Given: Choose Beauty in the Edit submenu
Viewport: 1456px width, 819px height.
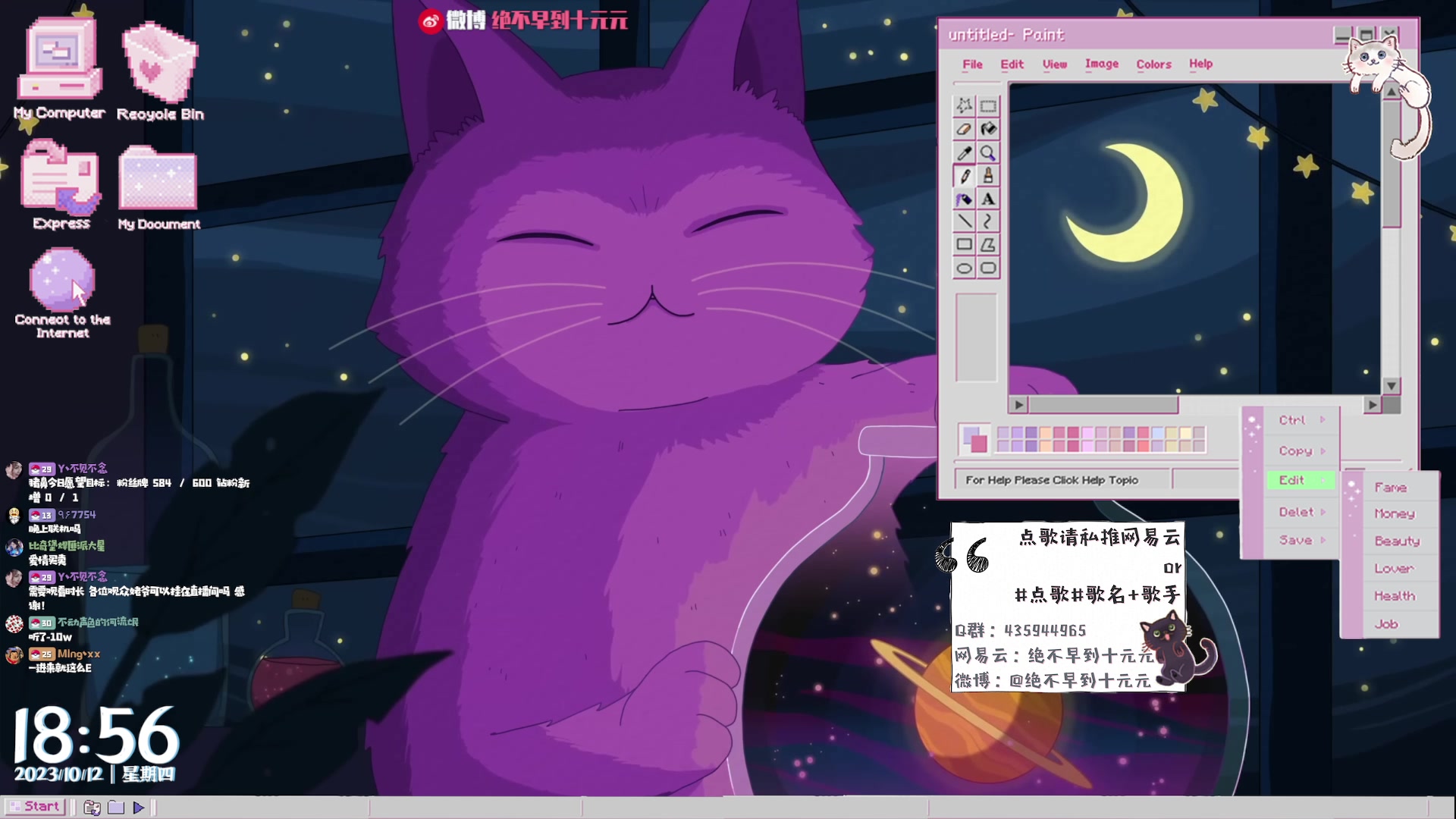Looking at the screenshot, I should point(1397,541).
